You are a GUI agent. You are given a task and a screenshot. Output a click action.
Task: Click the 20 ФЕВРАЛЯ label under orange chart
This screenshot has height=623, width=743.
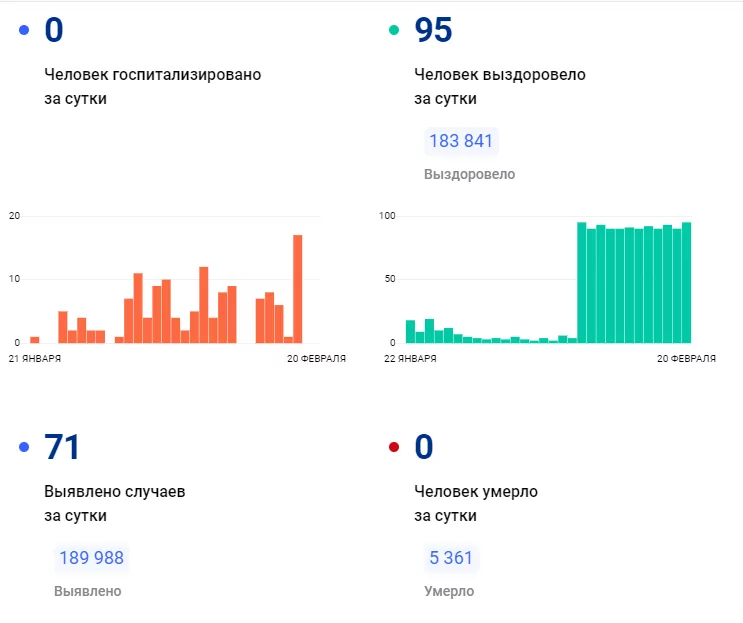point(317,359)
